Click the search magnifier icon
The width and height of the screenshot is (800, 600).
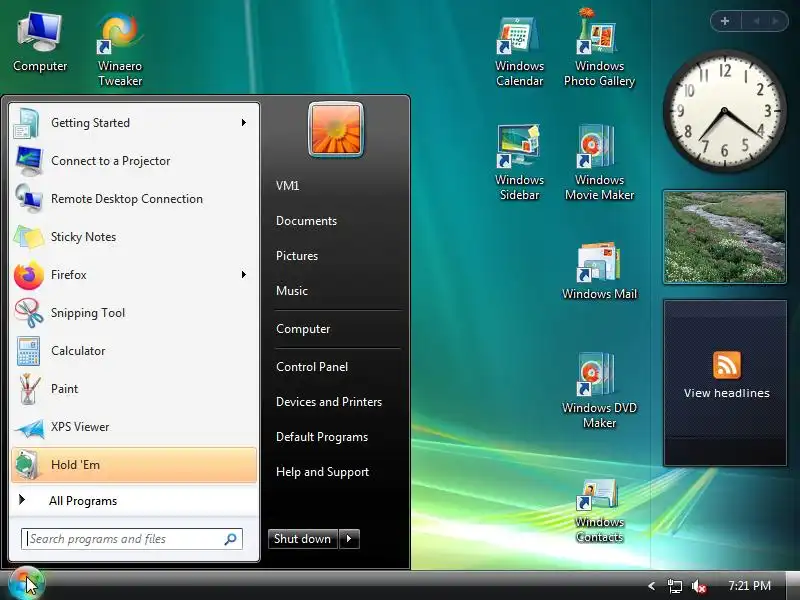point(231,539)
